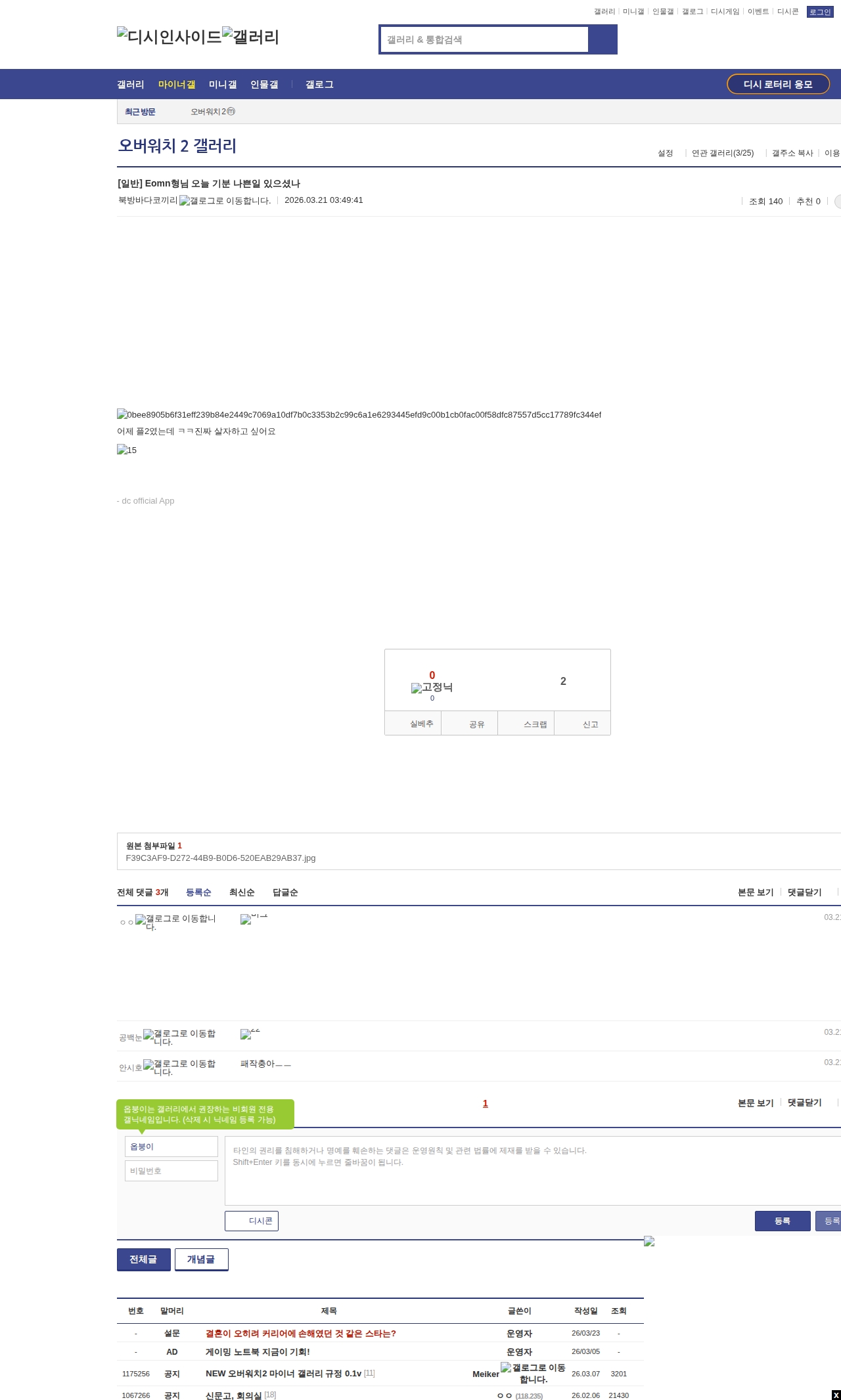
Task: Click the 최근 방문 label
Action: (x=140, y=112)
